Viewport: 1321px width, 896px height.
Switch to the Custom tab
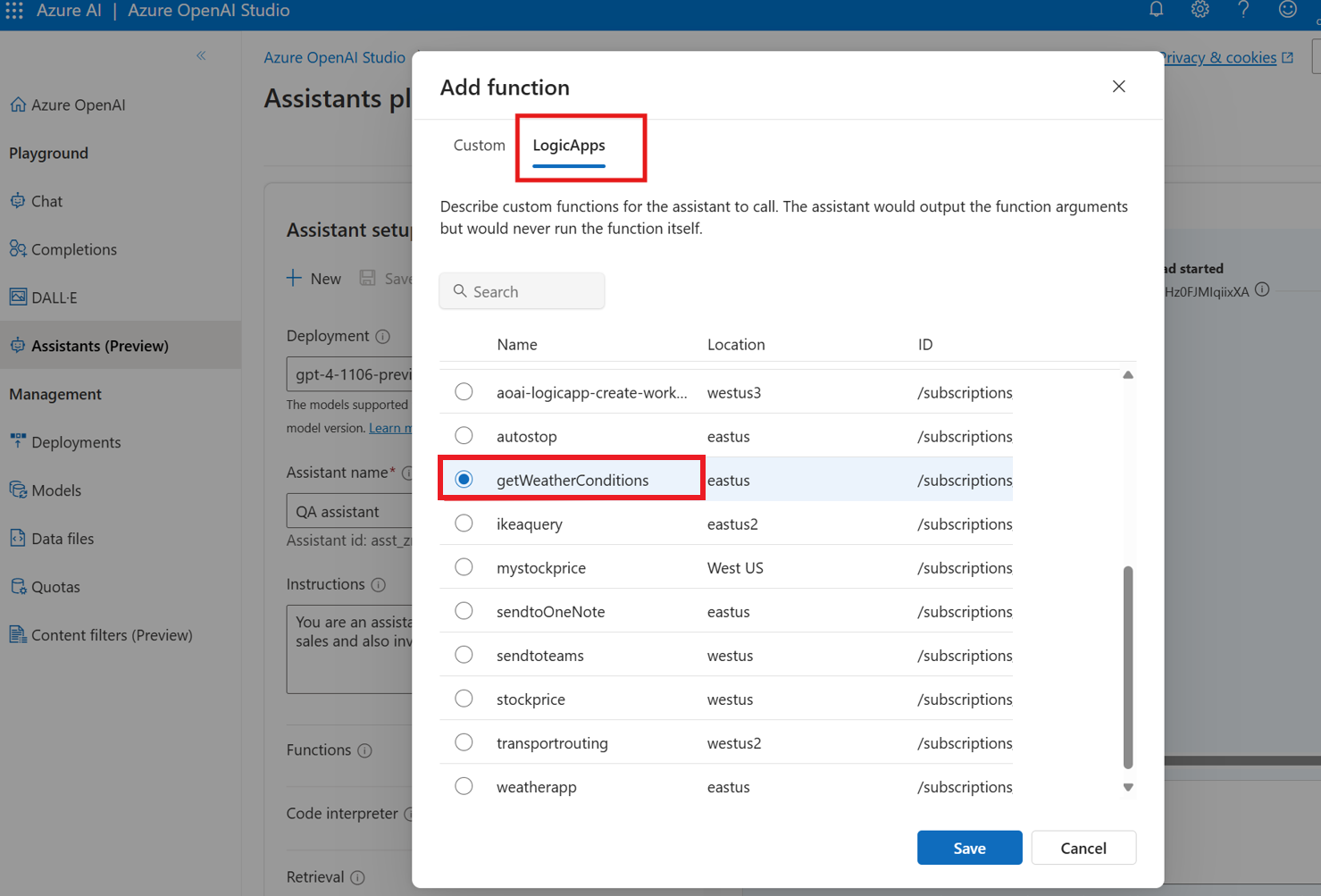click(x=479, y=145)
